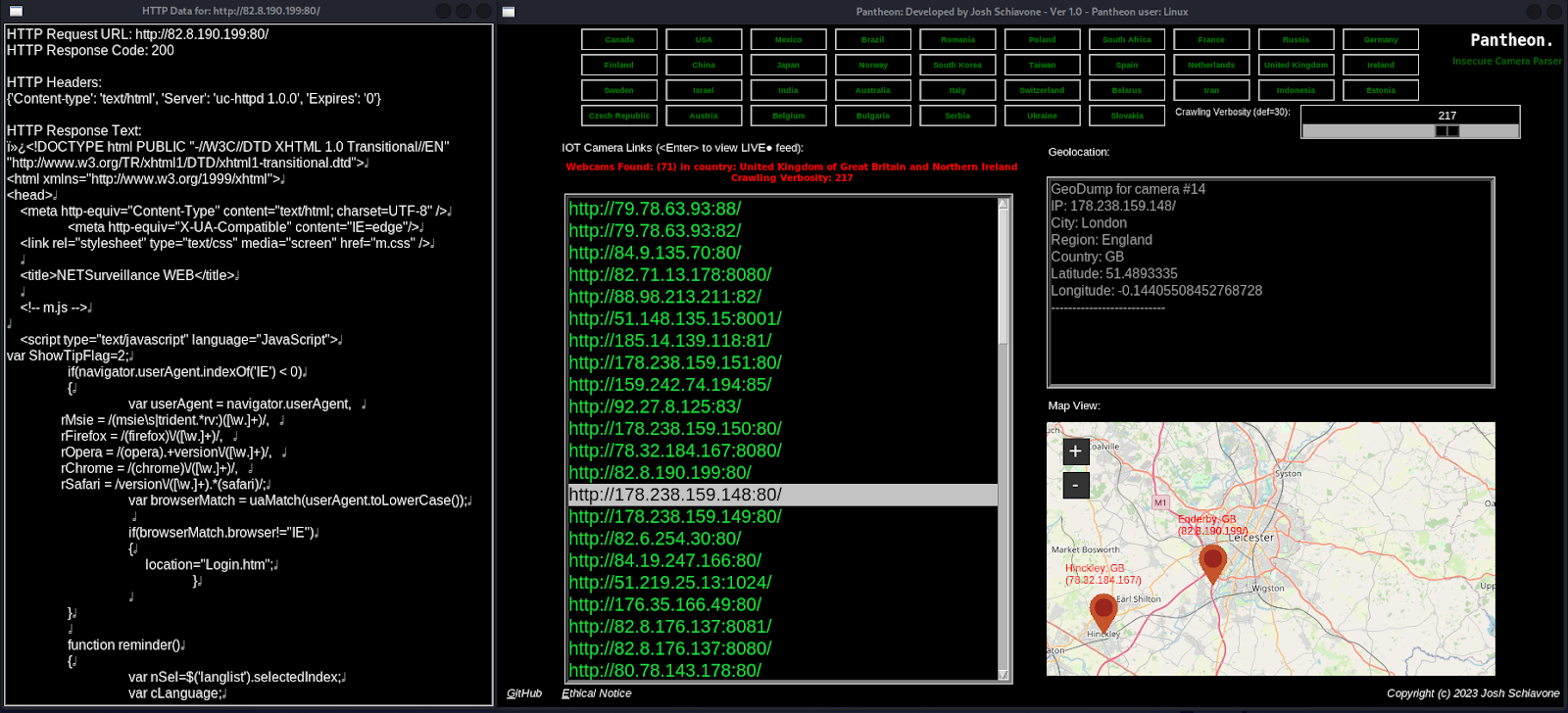
Task: Select highlighted link http://178.238.159.148:80/
Action: click(782, 495)
